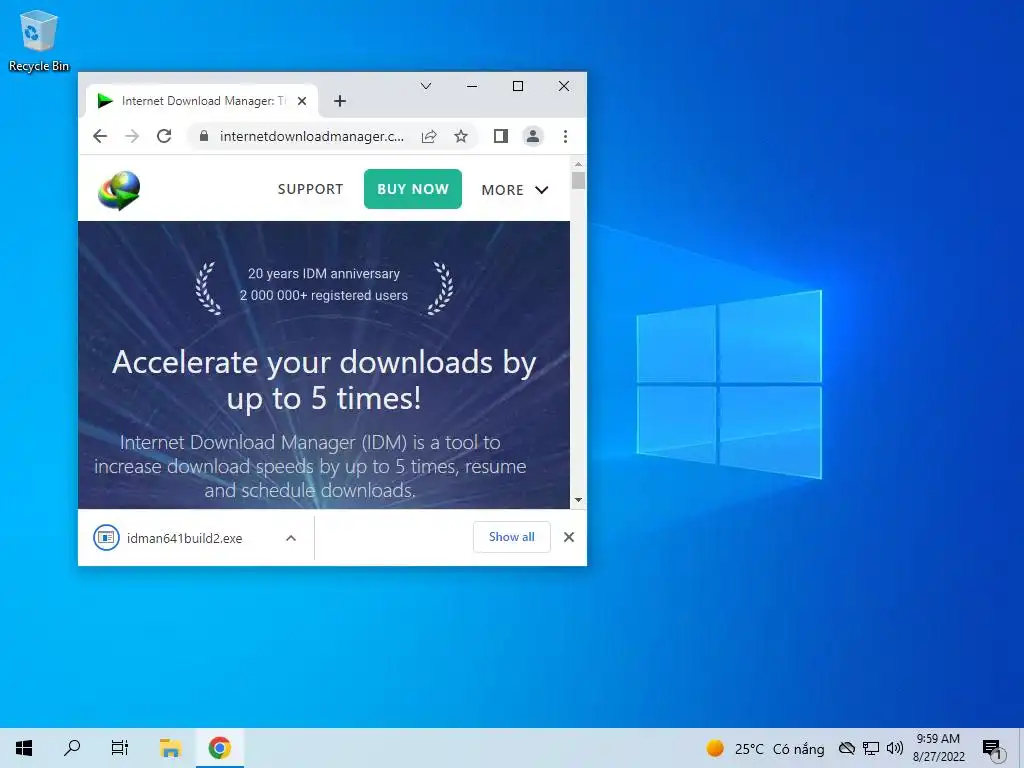Open network status tray icon
The width and height of the screenshot is (1024, 768).
point(871,748)
